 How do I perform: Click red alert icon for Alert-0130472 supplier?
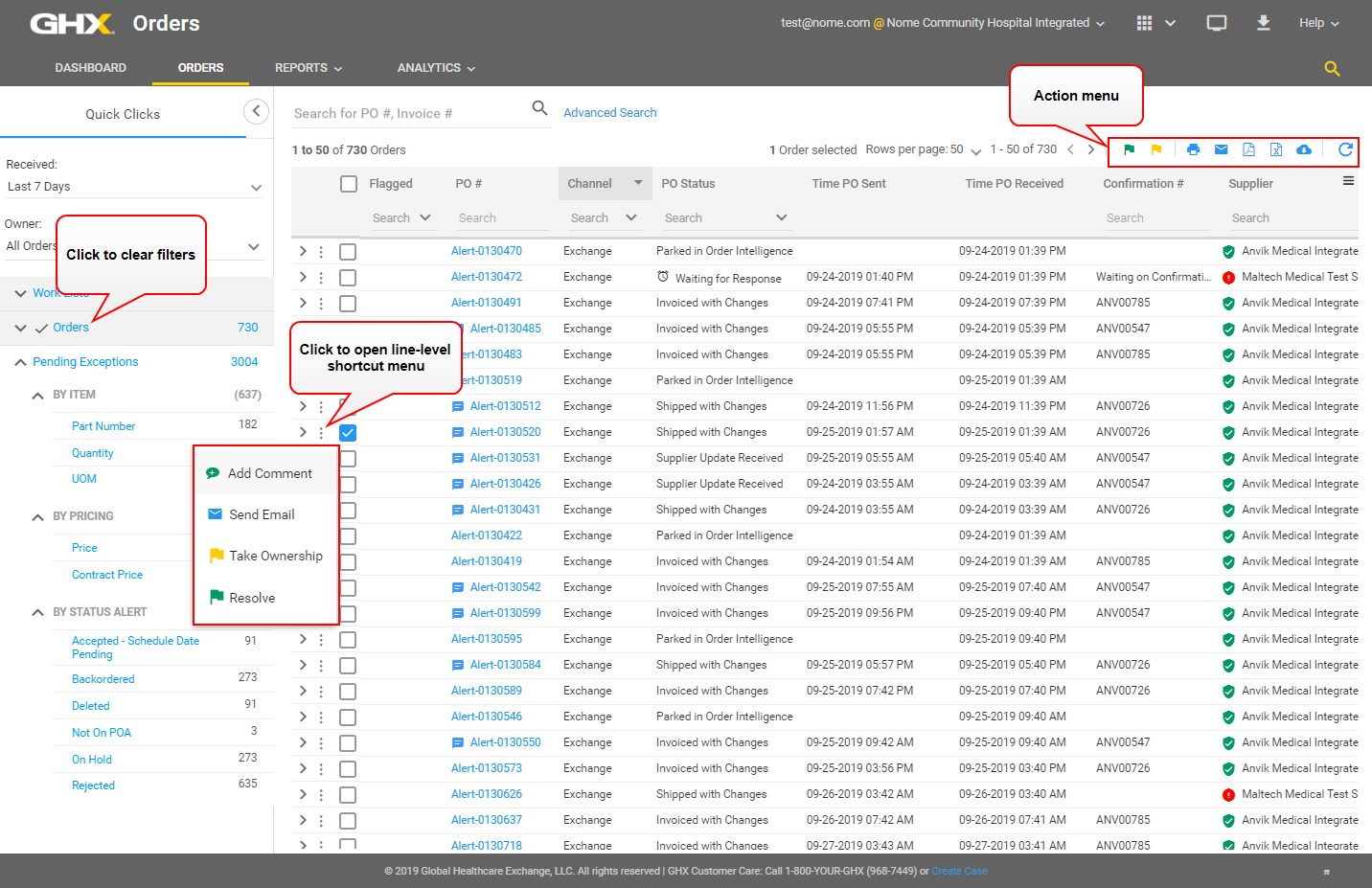point(1228,278)
